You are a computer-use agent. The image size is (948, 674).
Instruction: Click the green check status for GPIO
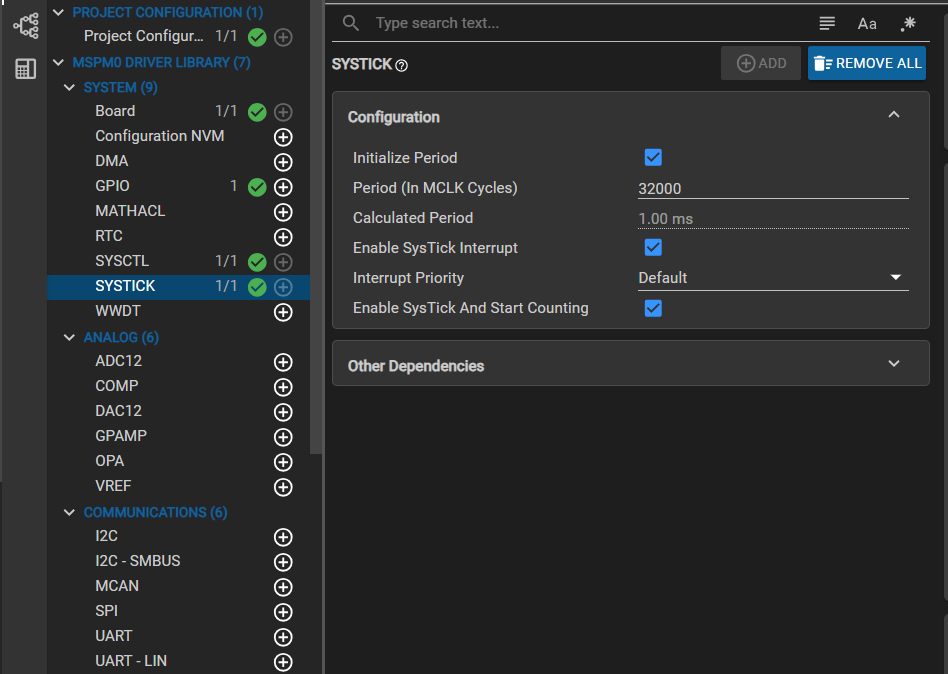tap(257, 187)
